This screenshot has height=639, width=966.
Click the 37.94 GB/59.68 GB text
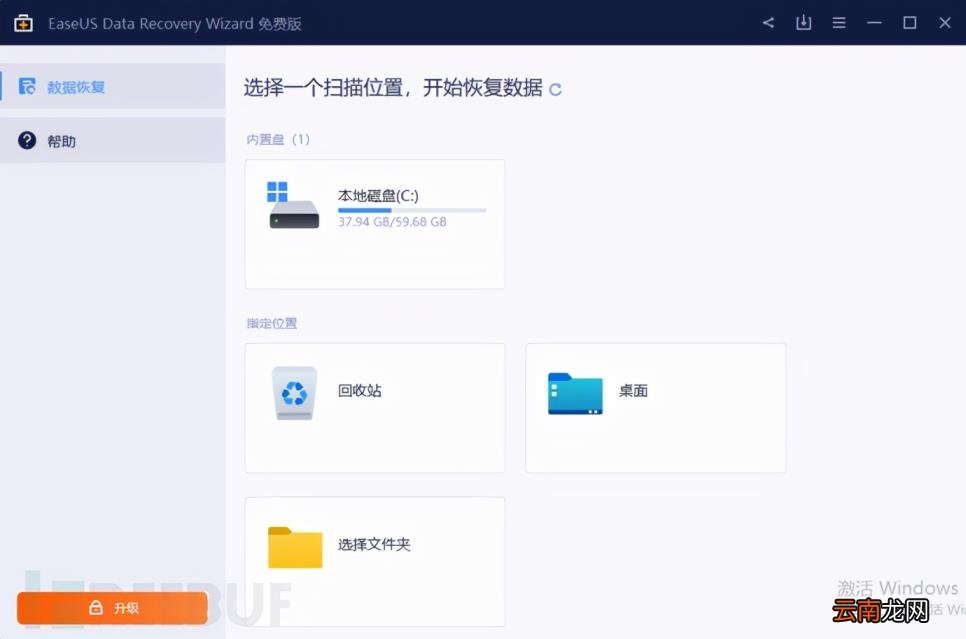[x=392, y=222]
